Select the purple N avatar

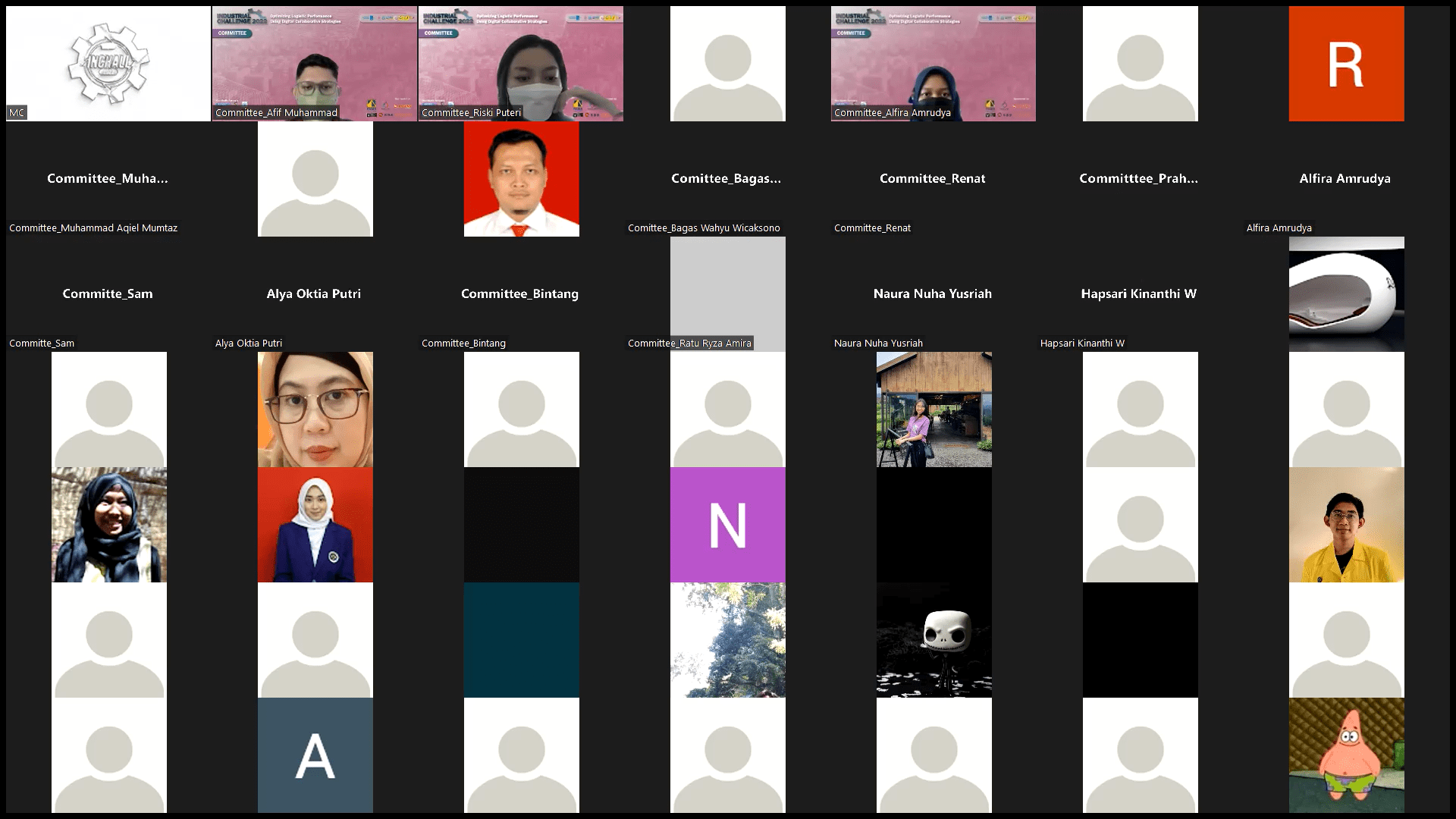[x=727, y=525]
